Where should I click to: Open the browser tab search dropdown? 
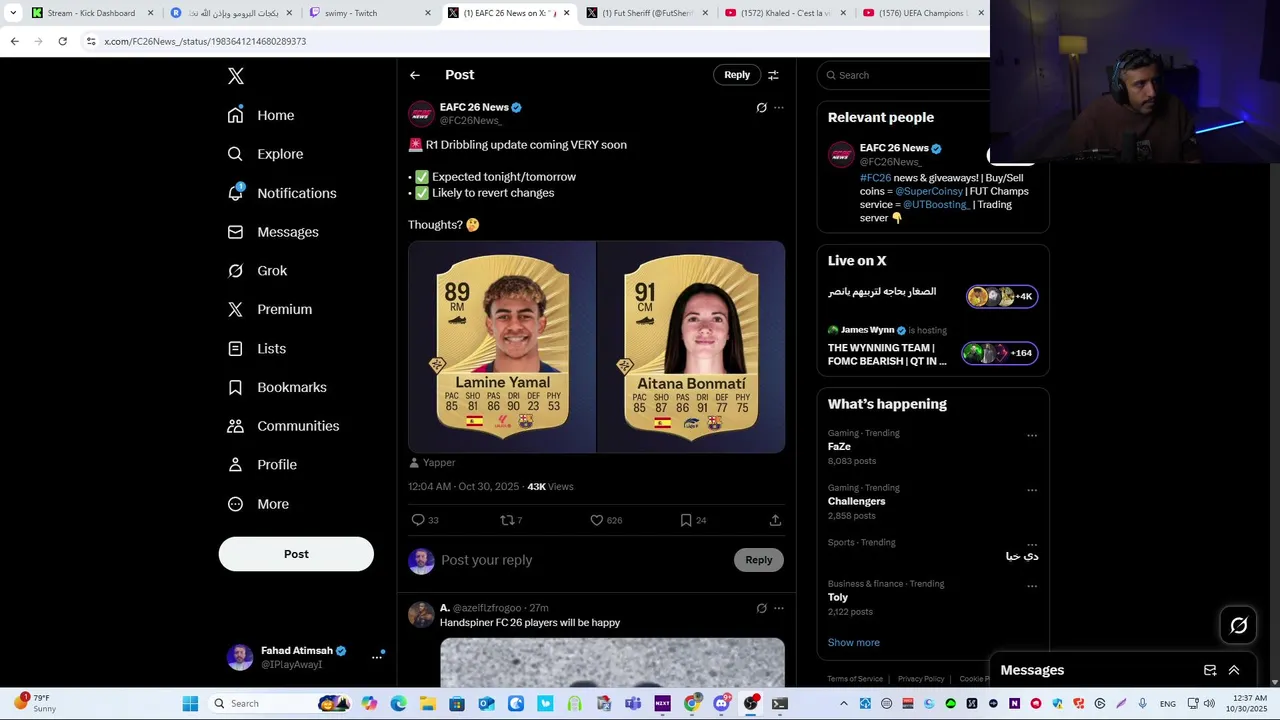click(x=12, y=13)
